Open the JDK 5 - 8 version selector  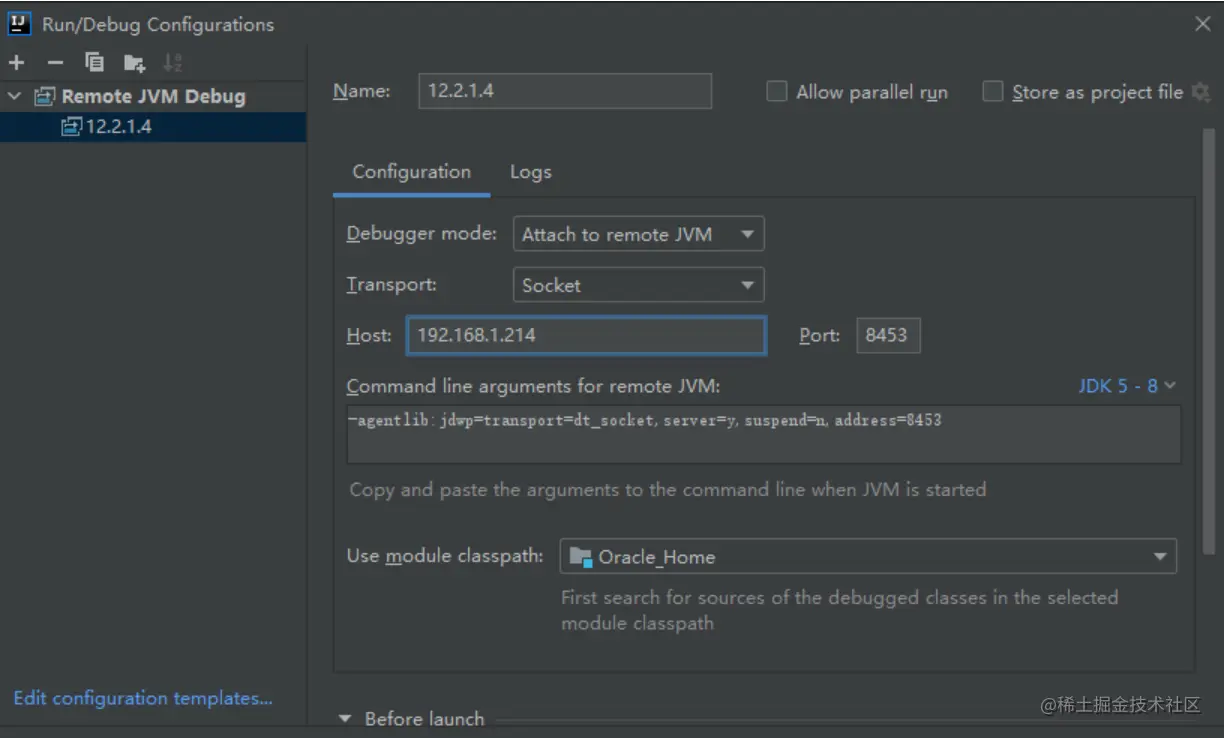click(1127, 386)
